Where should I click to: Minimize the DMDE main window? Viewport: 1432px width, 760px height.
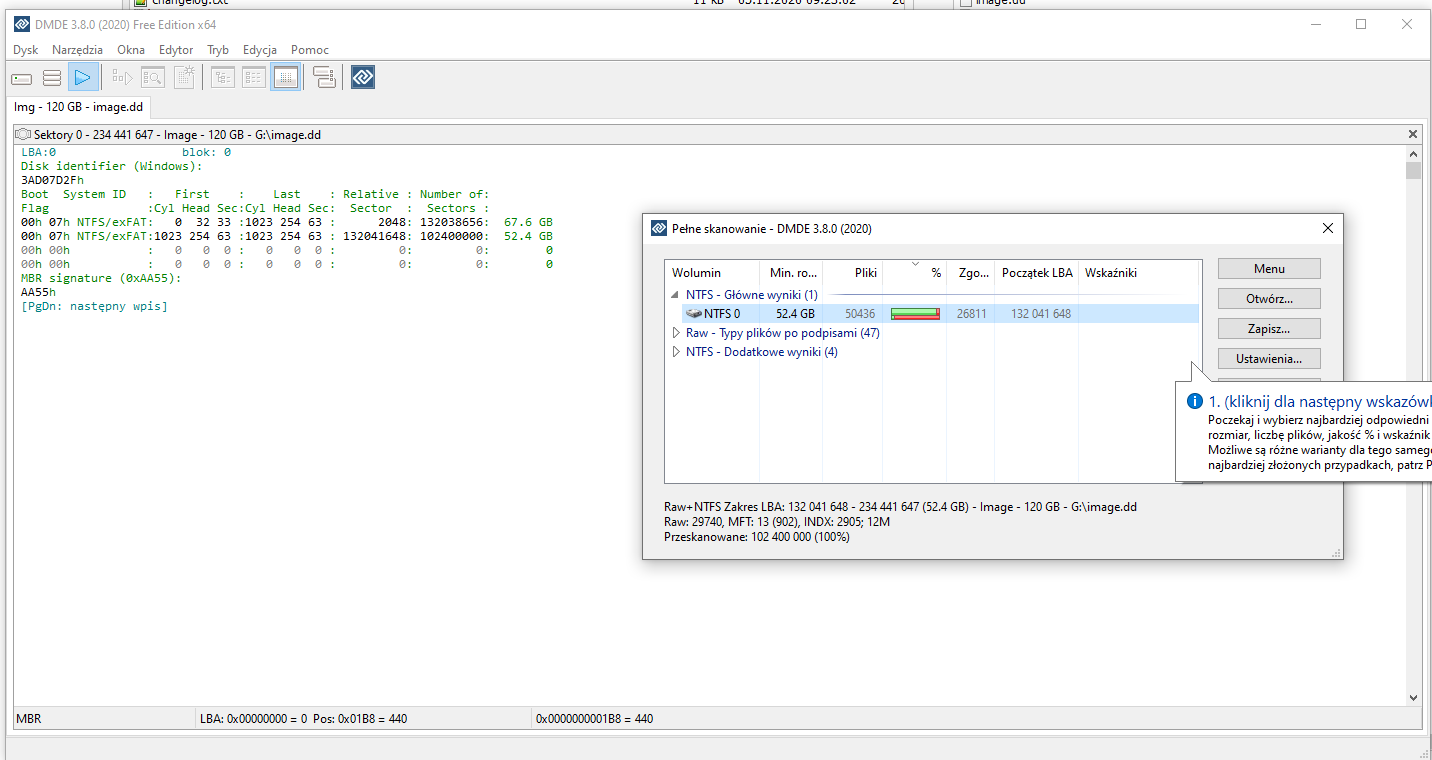pyautogui.click(x=1315, y=24)
